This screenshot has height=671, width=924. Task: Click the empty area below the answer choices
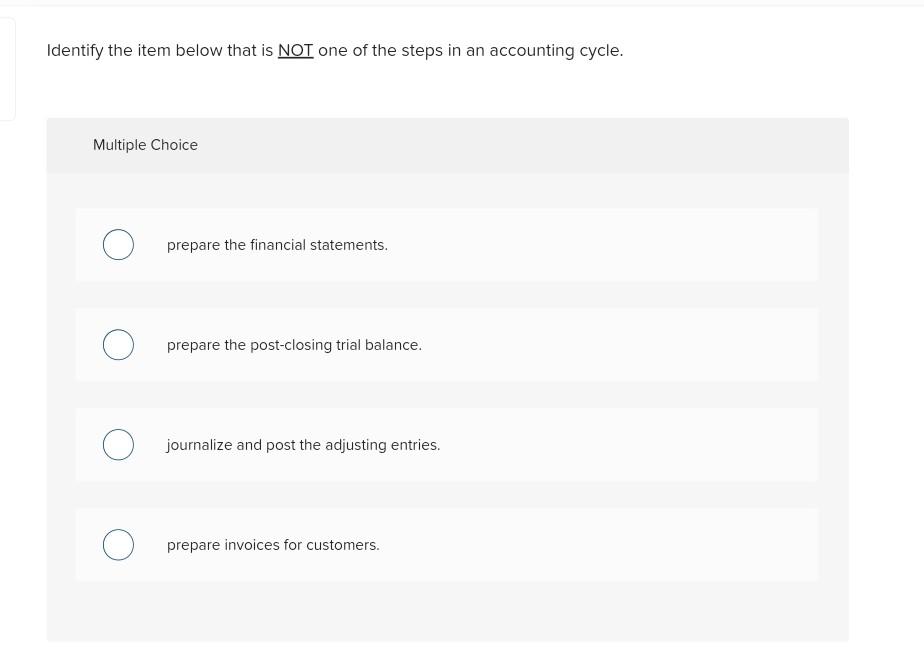coord(447,610)
